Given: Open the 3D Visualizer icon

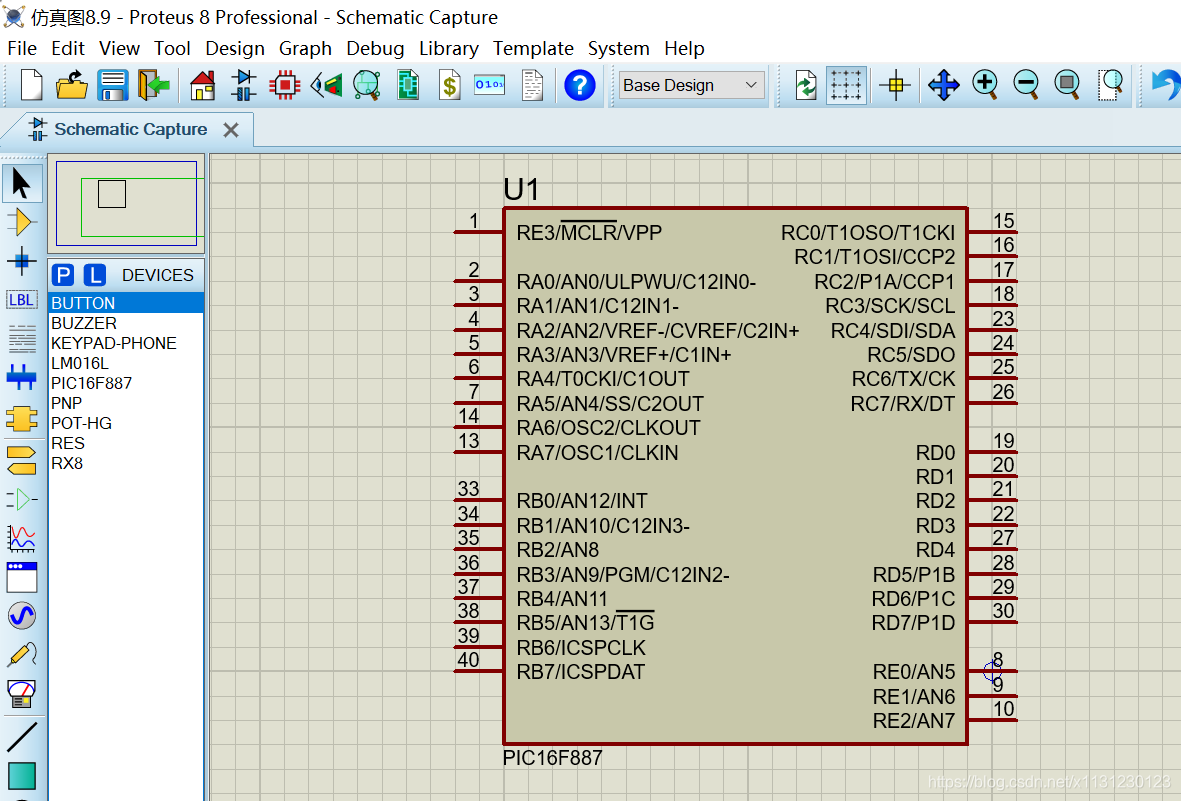Looking at the screenshot, I should (x=326, y=84).
